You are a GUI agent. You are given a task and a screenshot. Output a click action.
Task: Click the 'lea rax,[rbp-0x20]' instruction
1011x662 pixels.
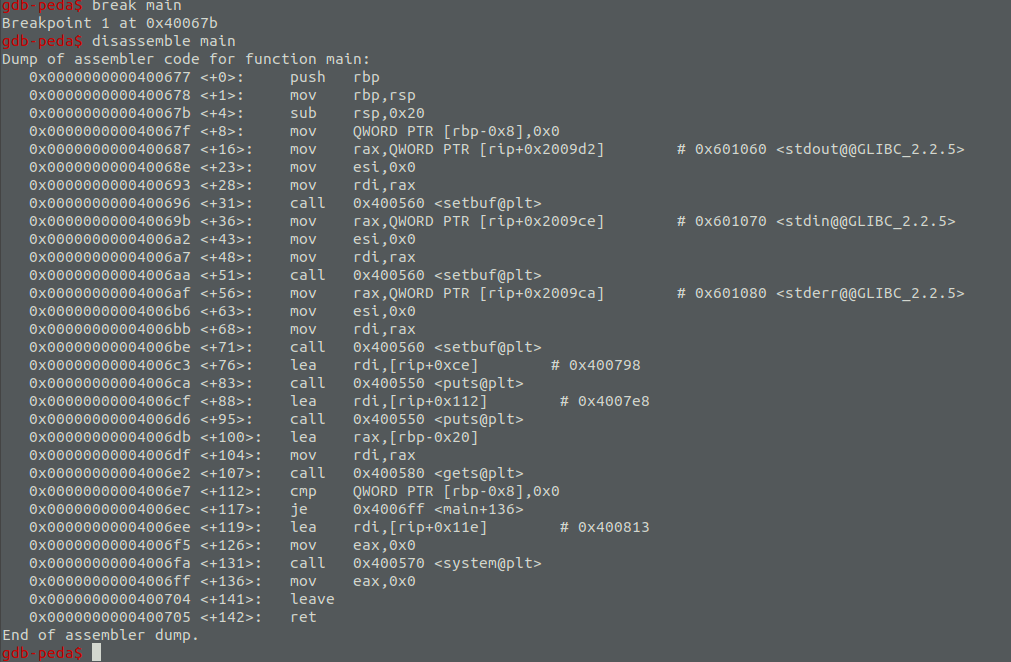[384, 437]
